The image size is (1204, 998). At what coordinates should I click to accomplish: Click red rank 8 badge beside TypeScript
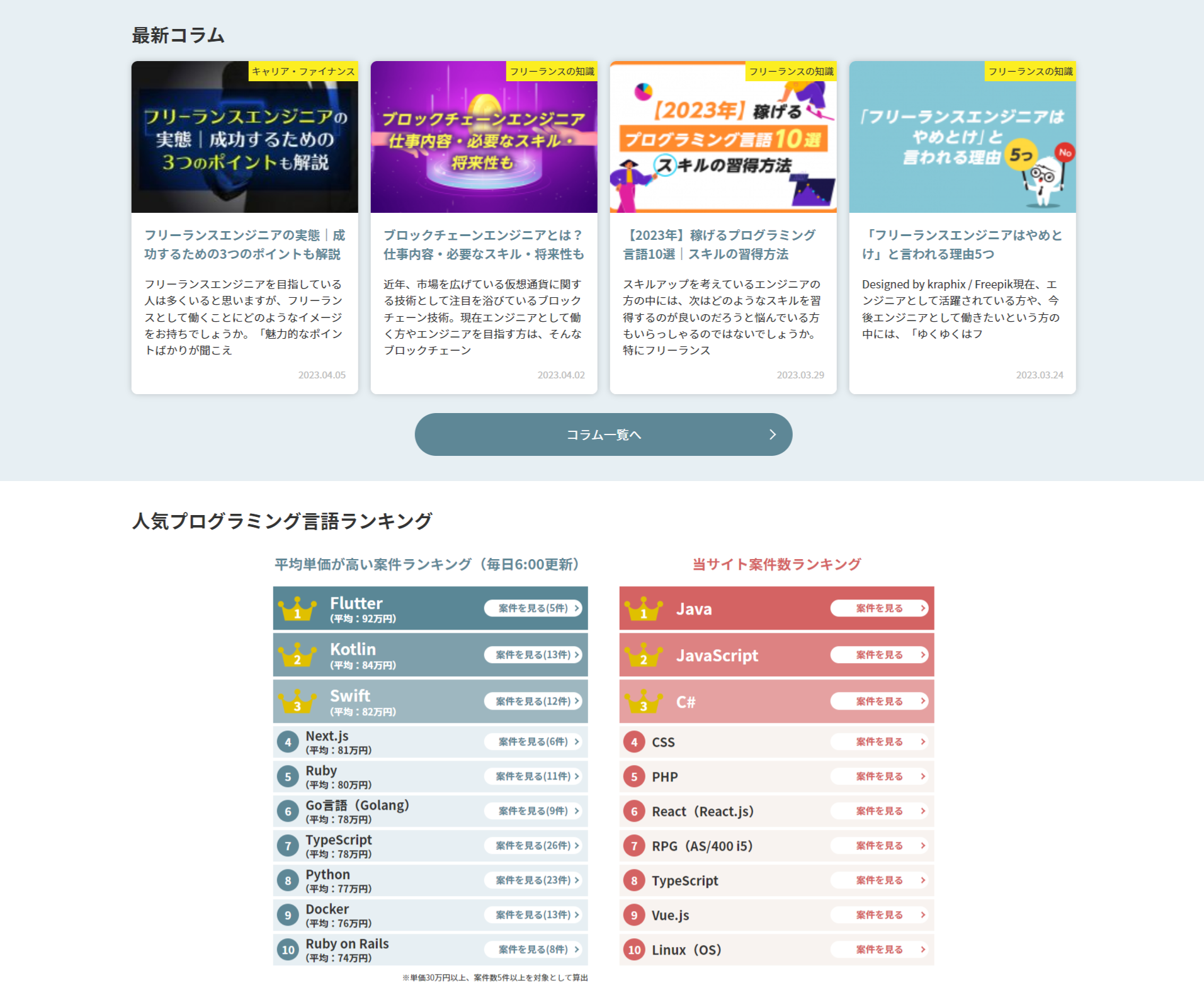coord(634,881)
